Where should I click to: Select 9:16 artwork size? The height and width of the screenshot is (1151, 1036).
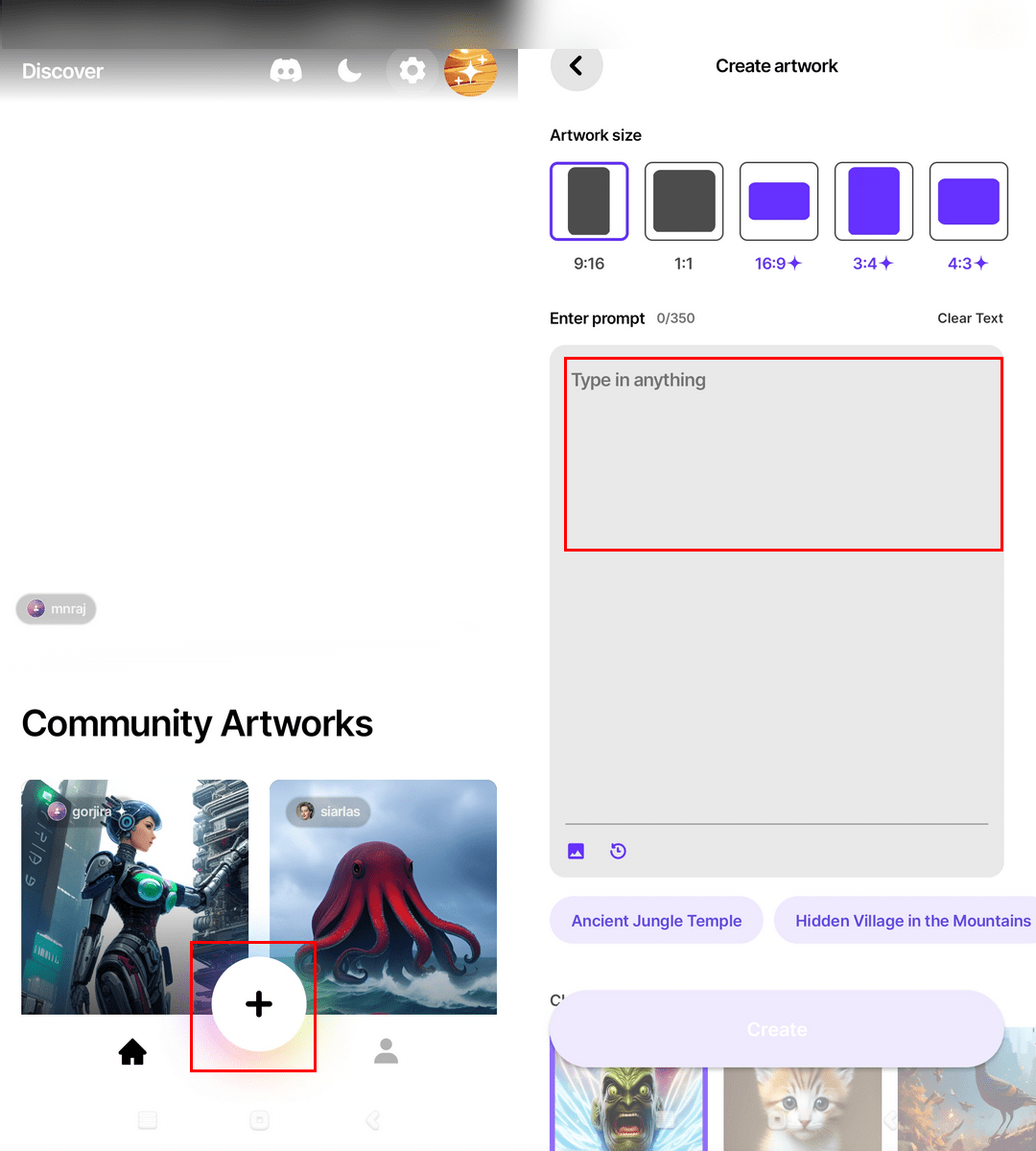coord(589,201)
